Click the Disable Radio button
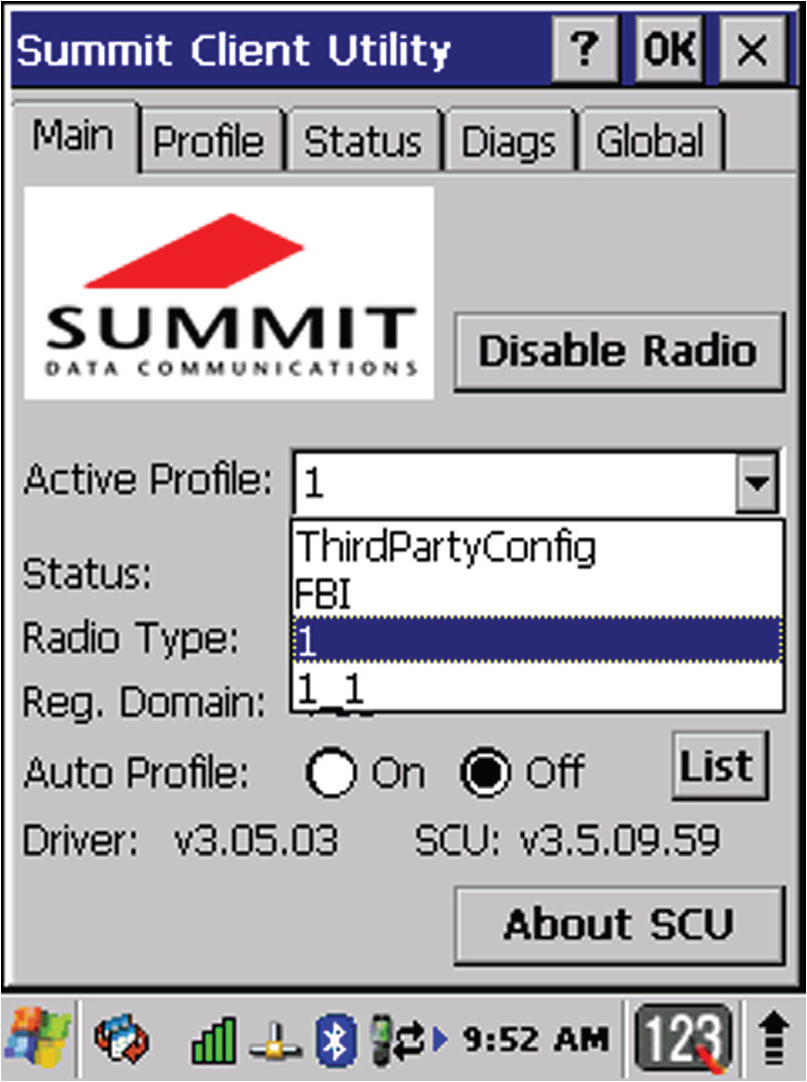This screenshot has width=807, height=1082. tap(619, 351)
